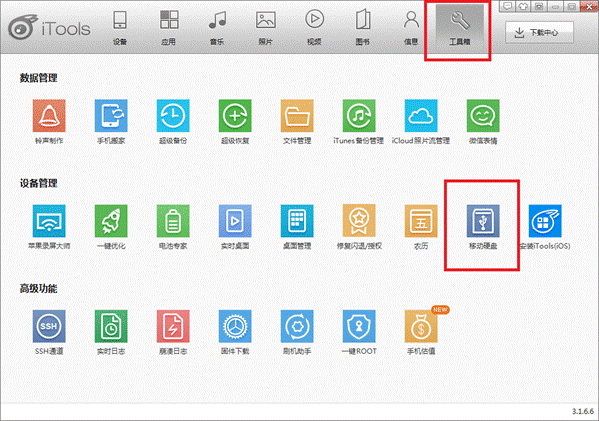Switch to the 信息 info tab
Viewport: 599px width, 421px height.
click(x=411, y=28)
